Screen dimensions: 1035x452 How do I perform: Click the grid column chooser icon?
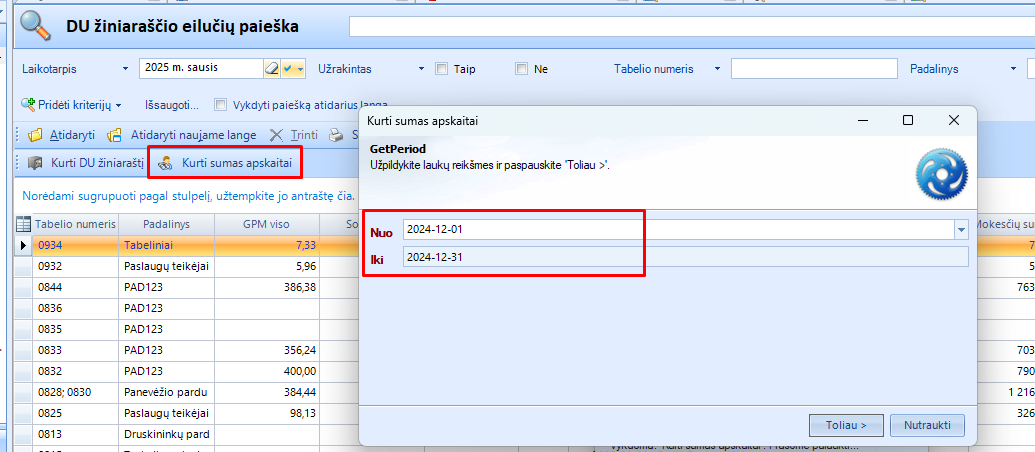pos(24,224)
